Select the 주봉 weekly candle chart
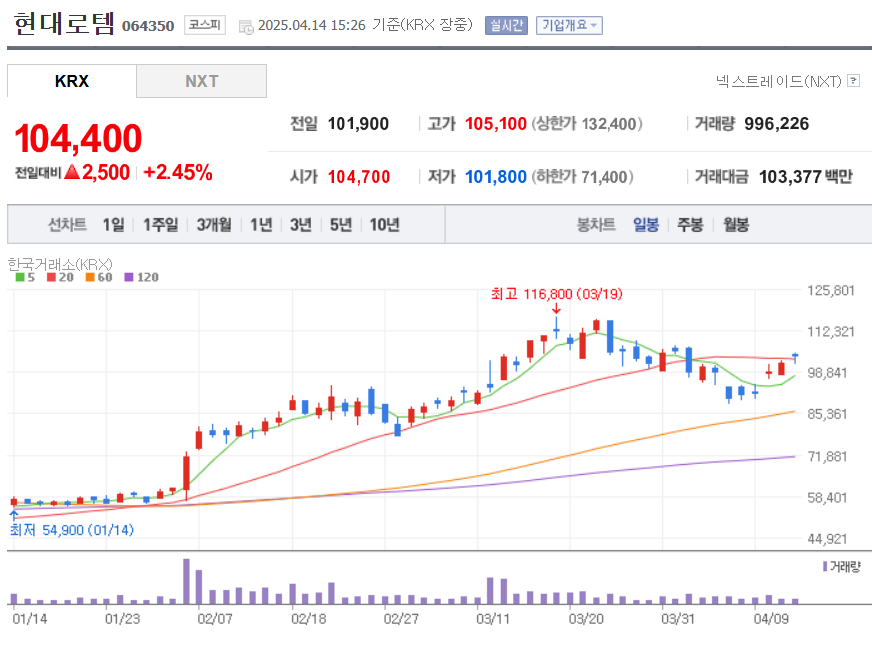Image resolution: width=872 pixels, height=646 pixels. [690, 225]
